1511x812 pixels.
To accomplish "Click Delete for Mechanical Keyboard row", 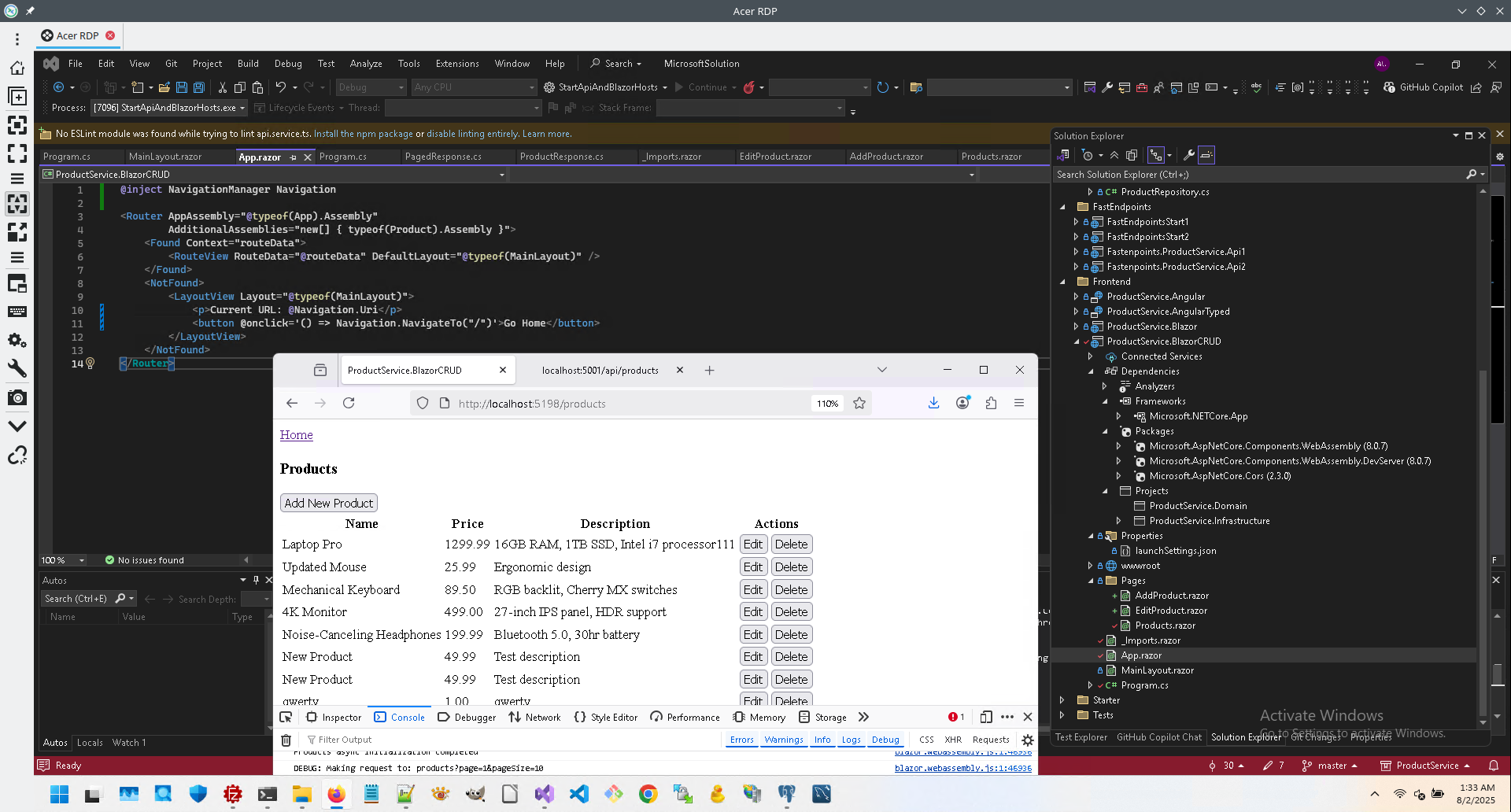I will (x=791, y=589).
